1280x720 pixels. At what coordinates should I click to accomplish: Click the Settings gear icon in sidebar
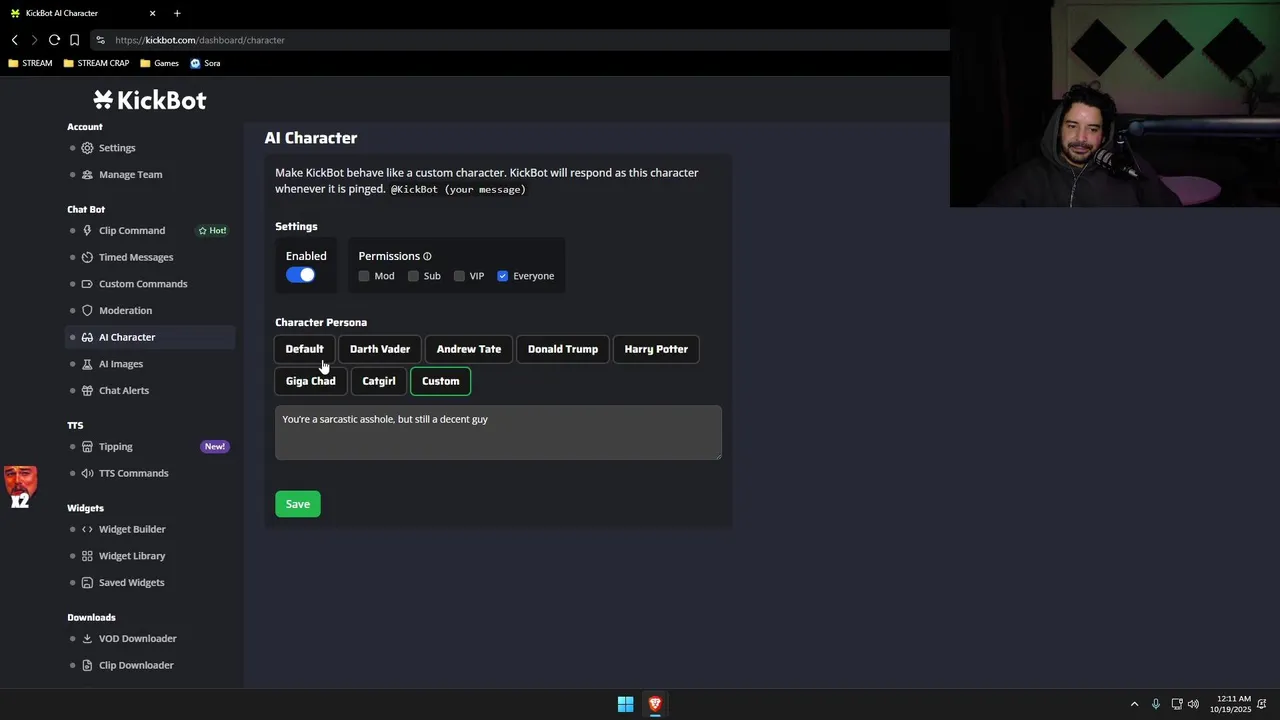pyautogui.click(x=87, y=148)
